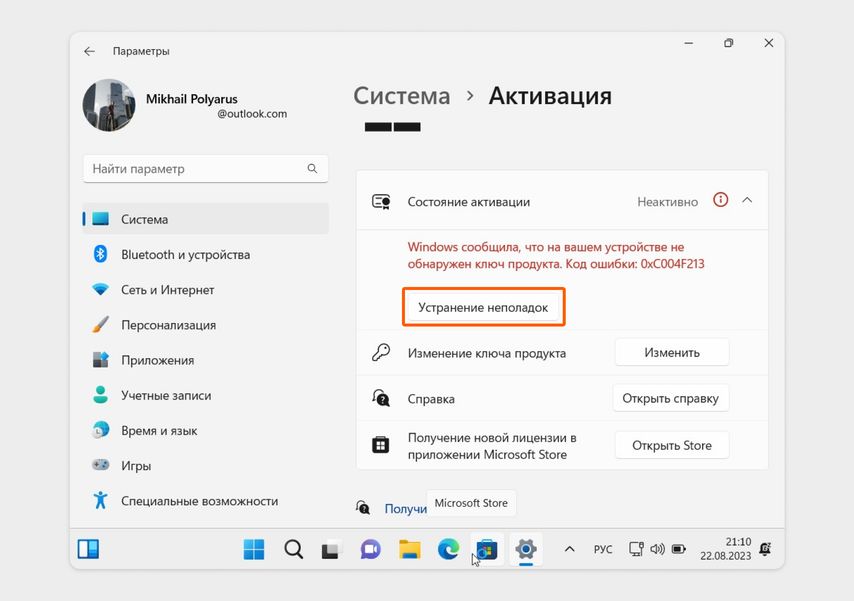The width and height of the screenshot is (854, 601).
Task: Click the activation certificate icon
Action: click(381, 202)
